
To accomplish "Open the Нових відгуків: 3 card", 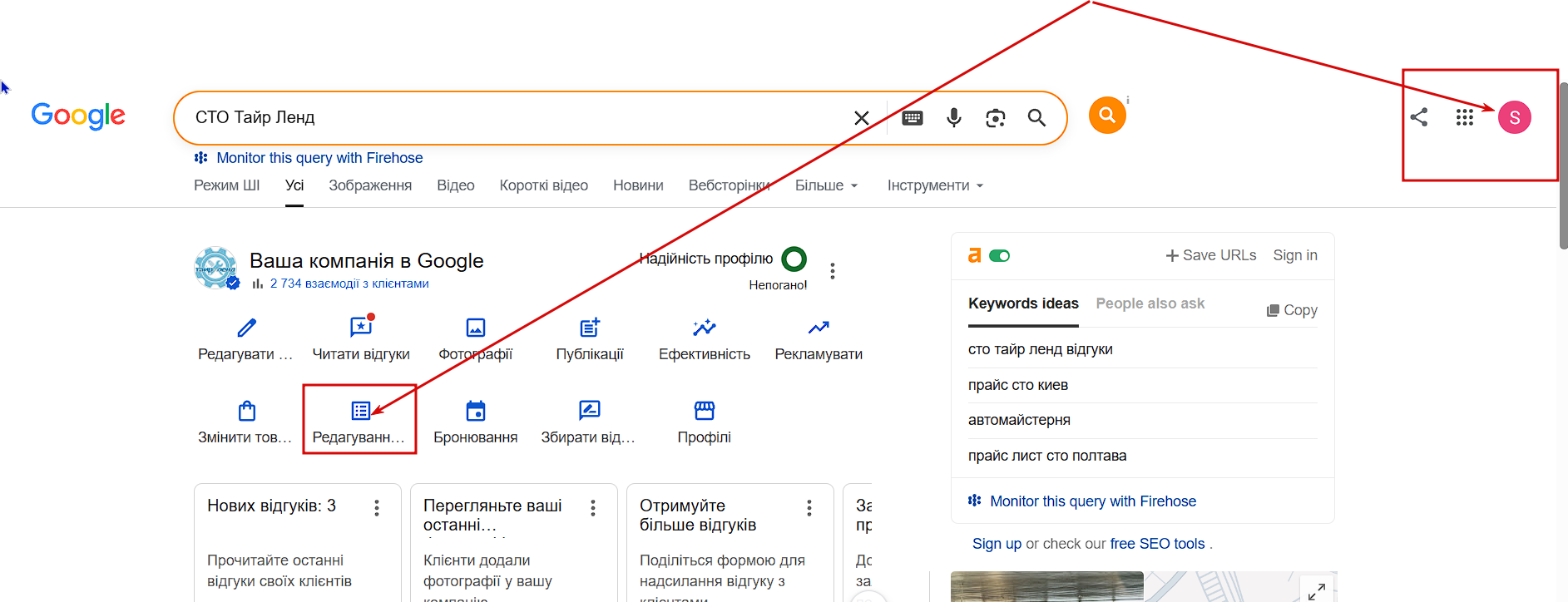I will pos(298,543).
